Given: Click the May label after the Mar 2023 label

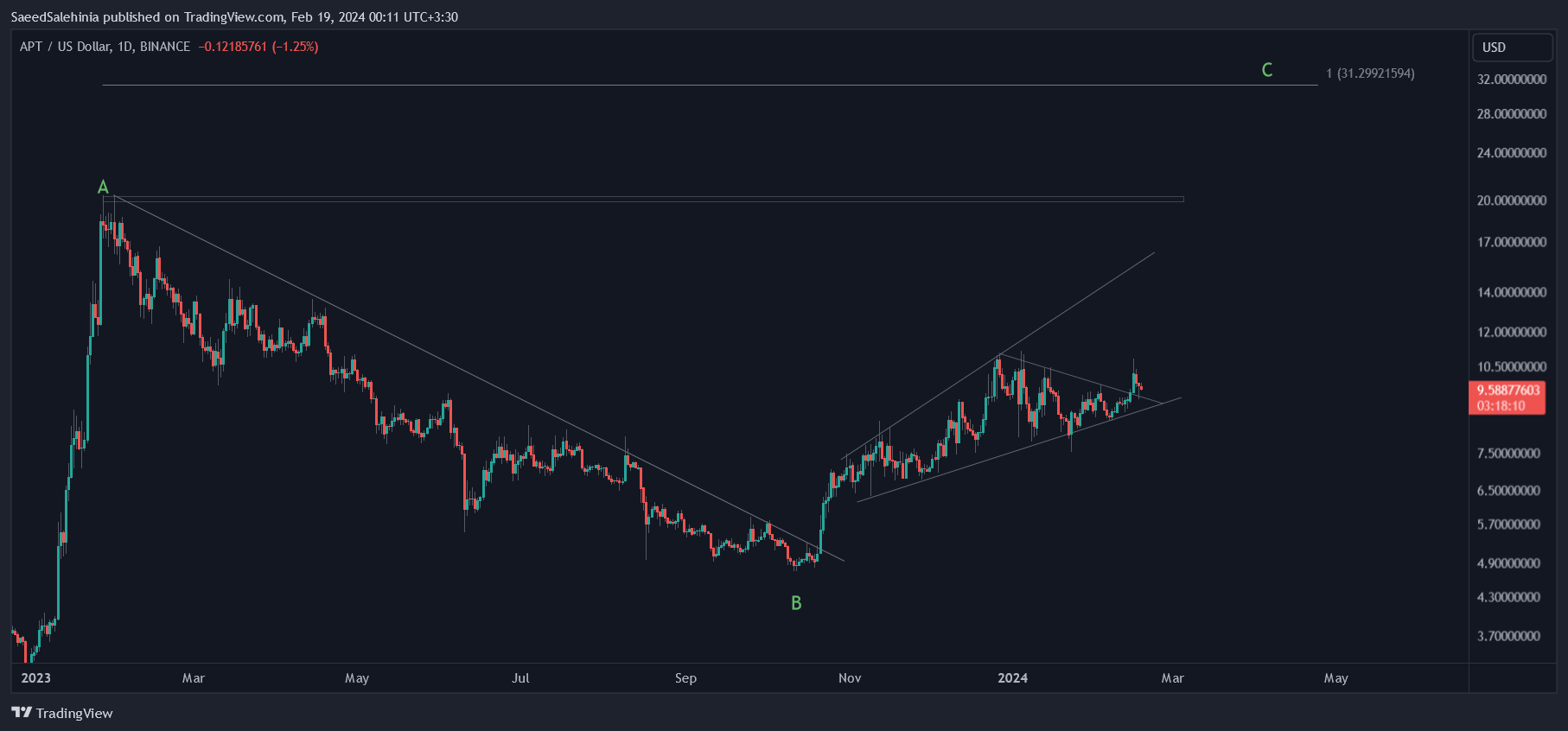Looking at the screenshot, I should 357,678.
